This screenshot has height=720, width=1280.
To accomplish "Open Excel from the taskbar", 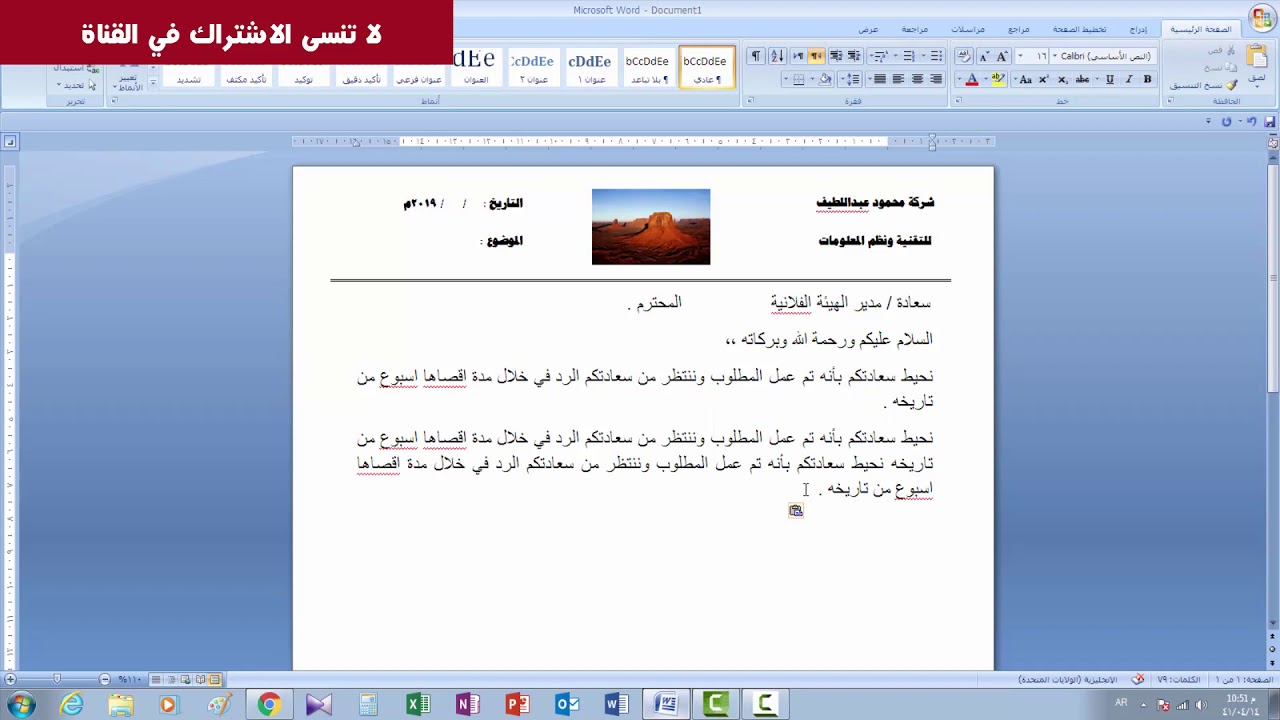I will [418, 705].
